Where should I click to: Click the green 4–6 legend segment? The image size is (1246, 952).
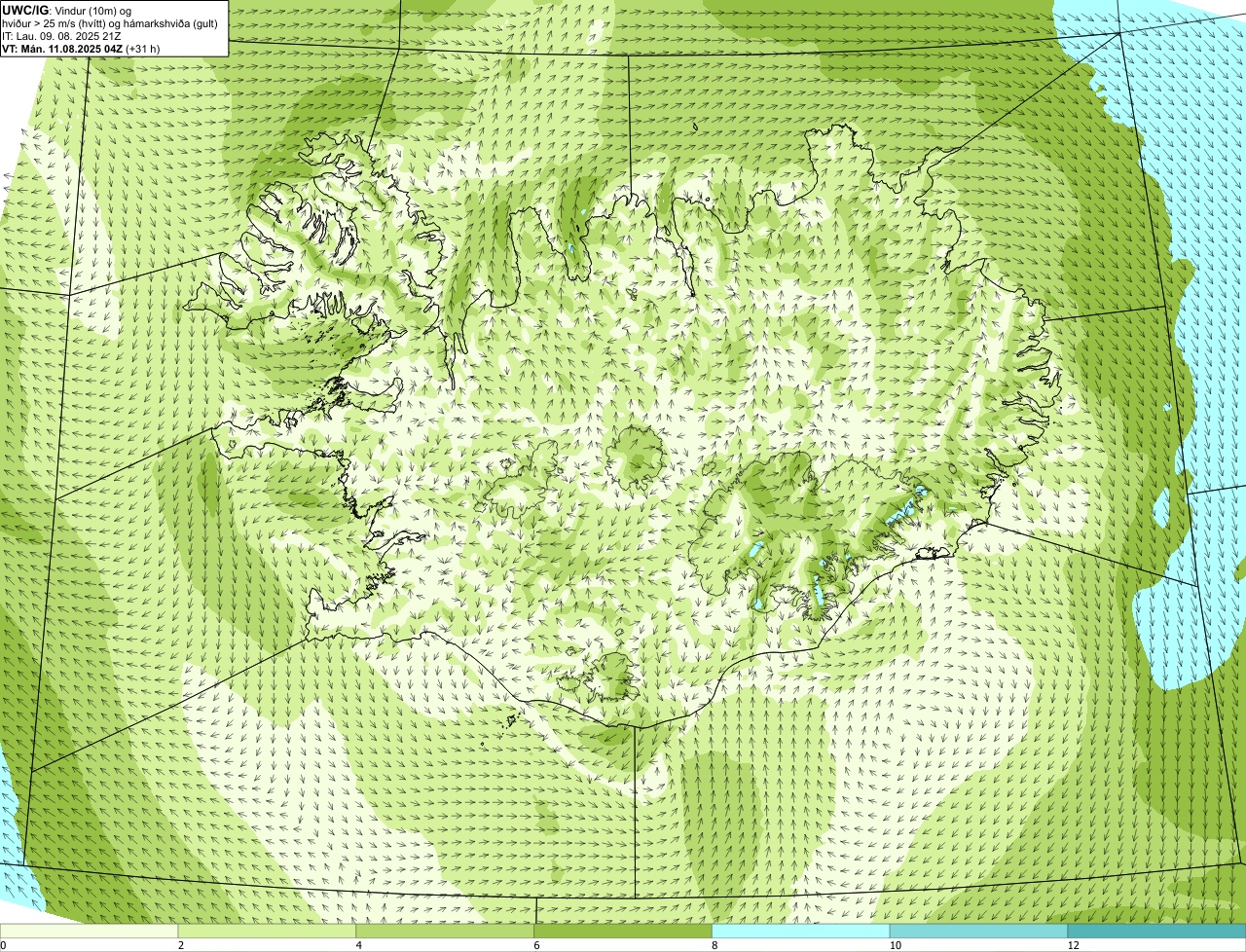click(x=445, y=932)
